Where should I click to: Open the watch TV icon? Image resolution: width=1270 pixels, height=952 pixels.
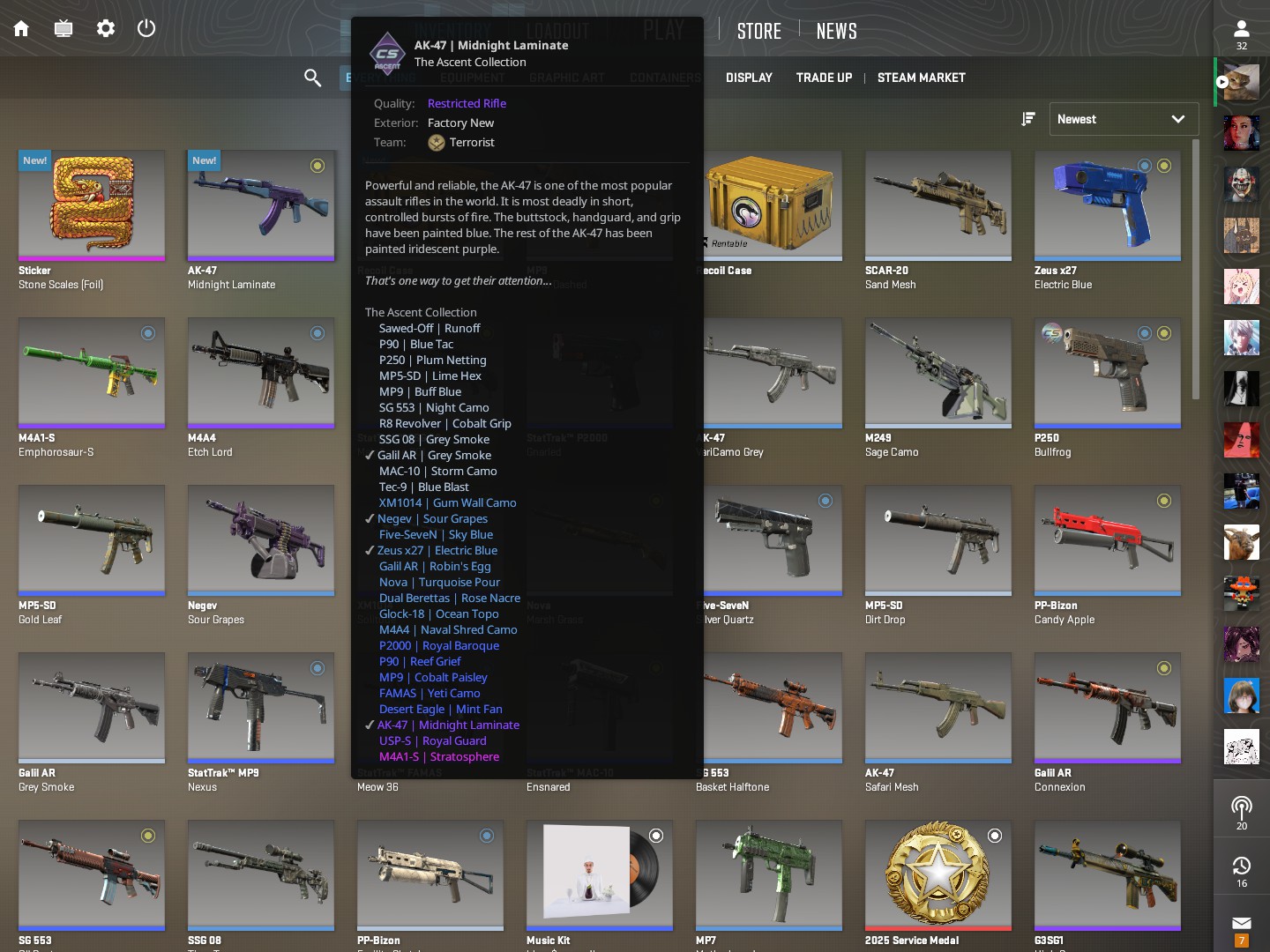point(63,28)
